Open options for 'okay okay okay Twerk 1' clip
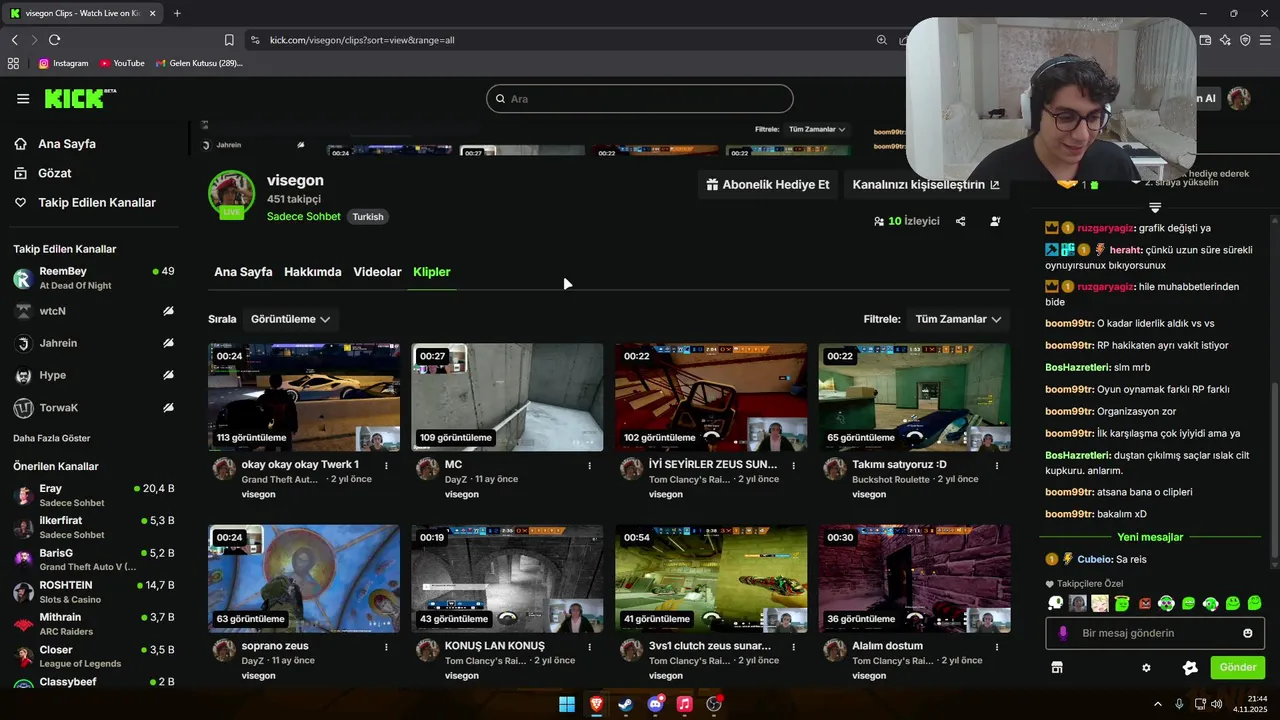 (x=386, y=465)
